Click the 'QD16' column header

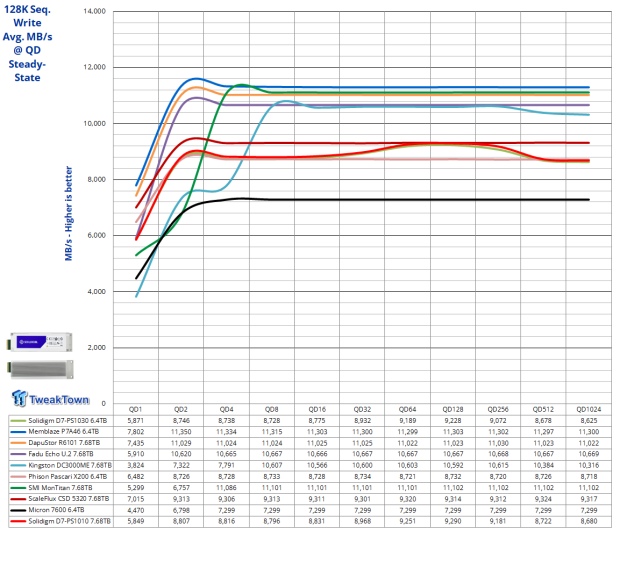pos(317,409)
